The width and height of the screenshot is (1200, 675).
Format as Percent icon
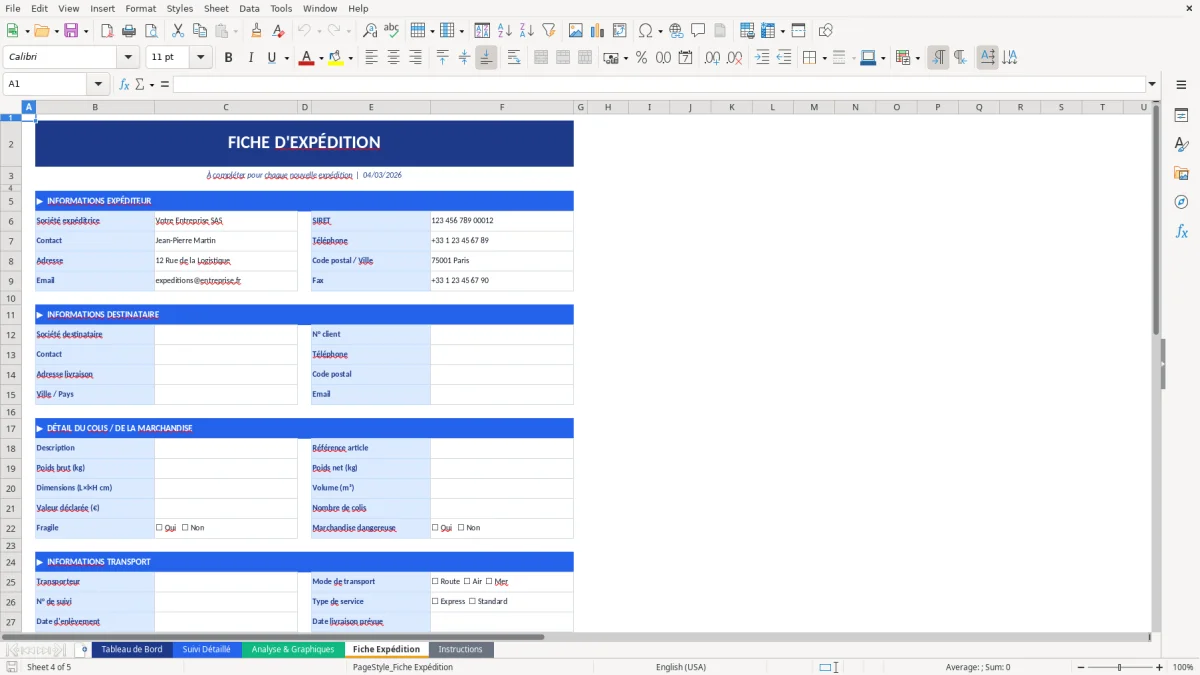(641, 58)
